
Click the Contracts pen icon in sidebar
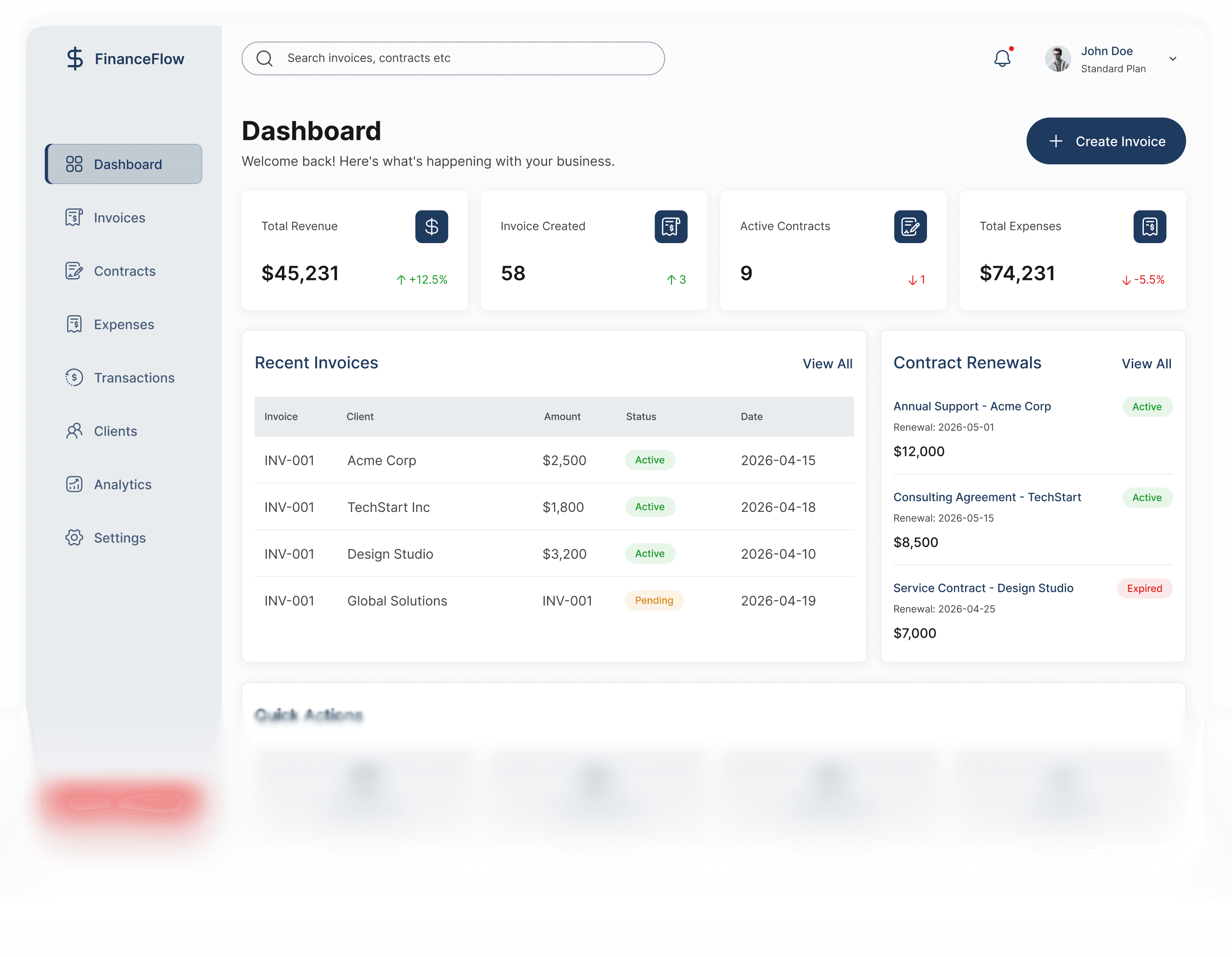pos(74,271)
